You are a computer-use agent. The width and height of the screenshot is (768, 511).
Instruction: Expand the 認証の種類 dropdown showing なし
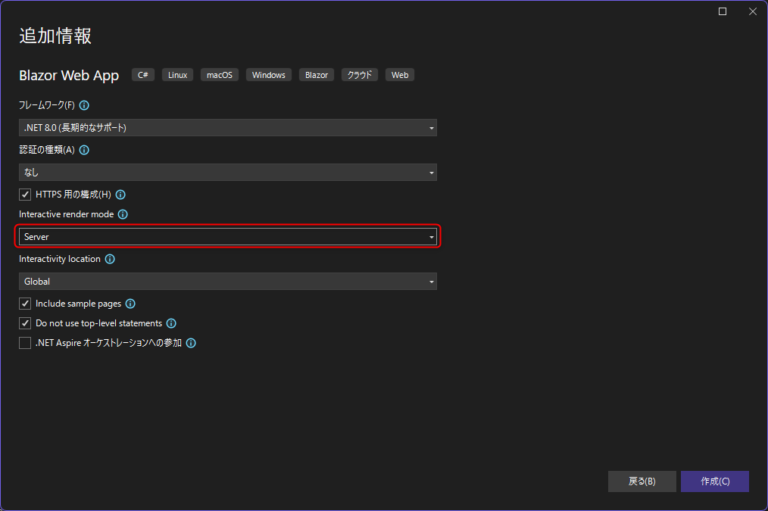228,172
